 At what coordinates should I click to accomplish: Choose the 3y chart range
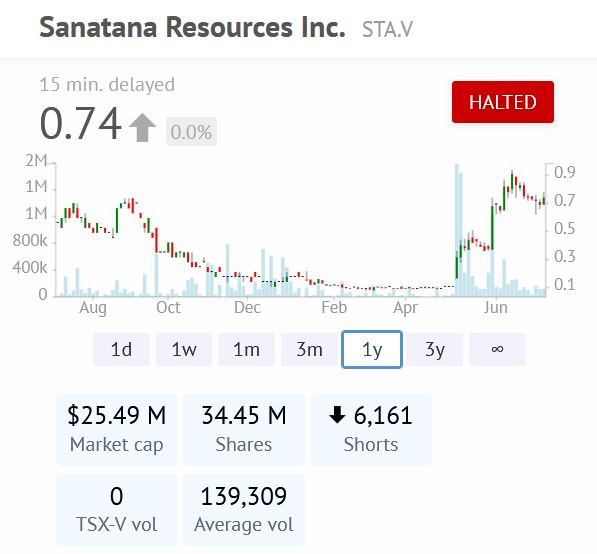pos(435,349)
